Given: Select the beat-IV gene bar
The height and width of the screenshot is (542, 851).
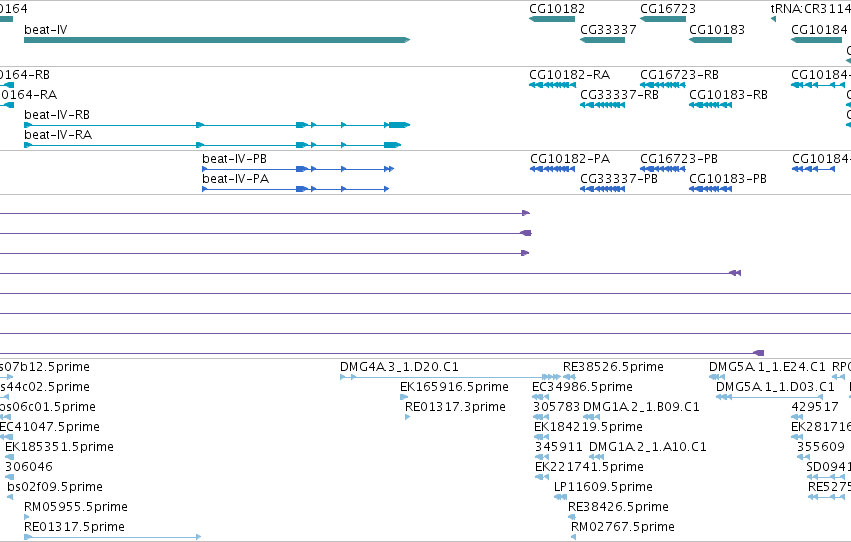Looking at the screenshot, I should point(217,40).
